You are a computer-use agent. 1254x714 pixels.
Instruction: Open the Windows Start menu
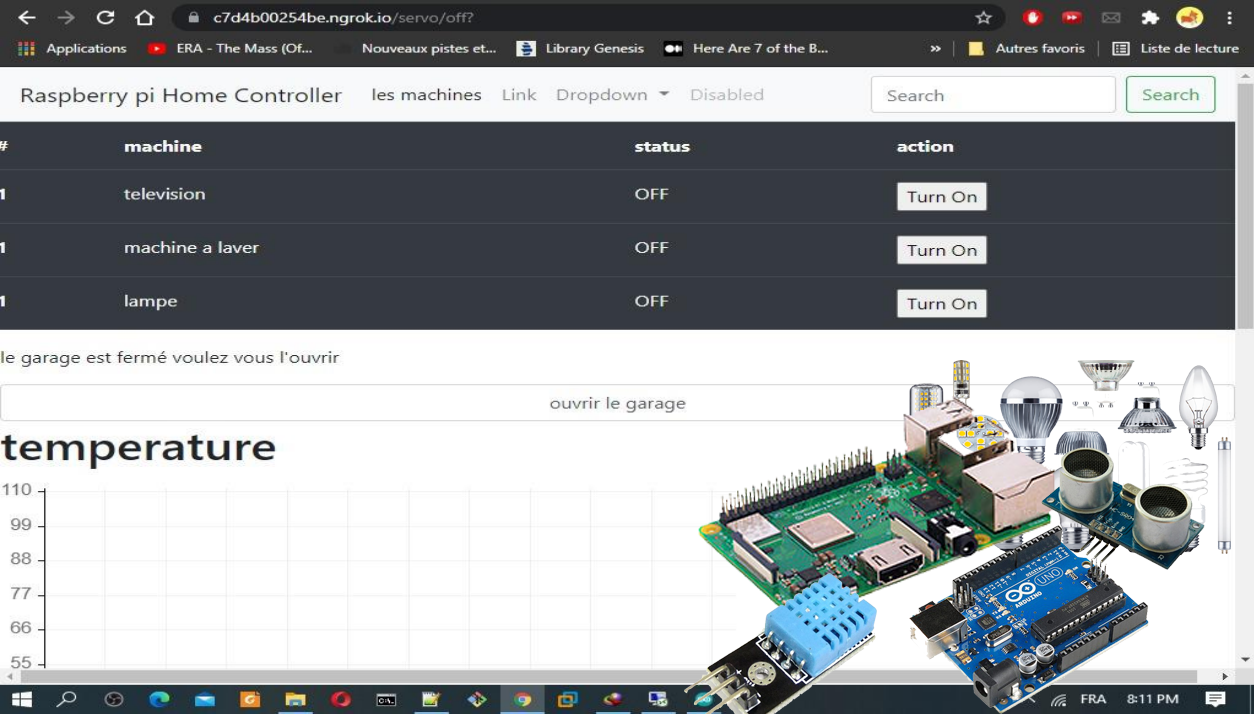(21, 699)
